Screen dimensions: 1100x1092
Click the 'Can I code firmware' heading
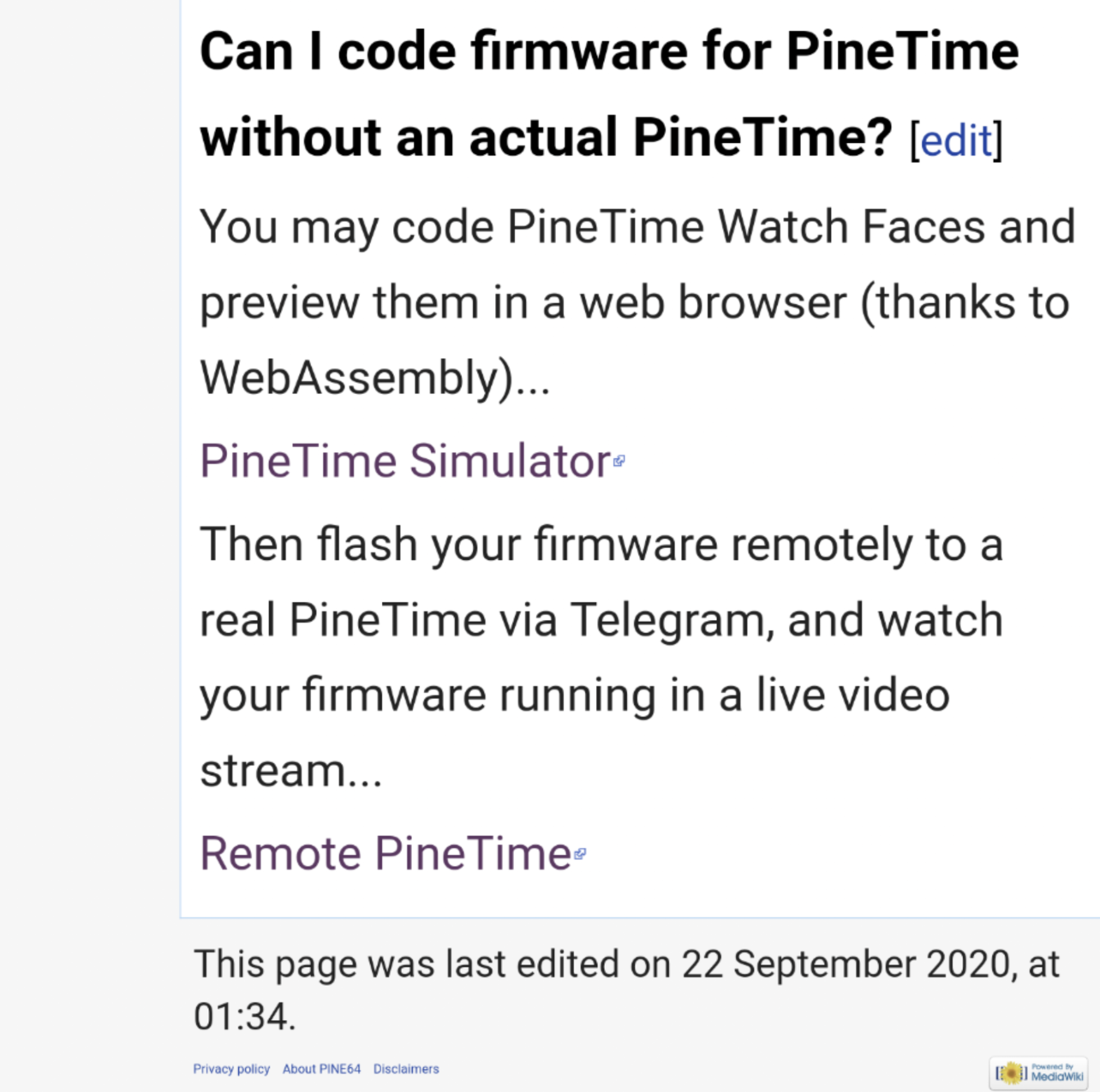[608, 51]
